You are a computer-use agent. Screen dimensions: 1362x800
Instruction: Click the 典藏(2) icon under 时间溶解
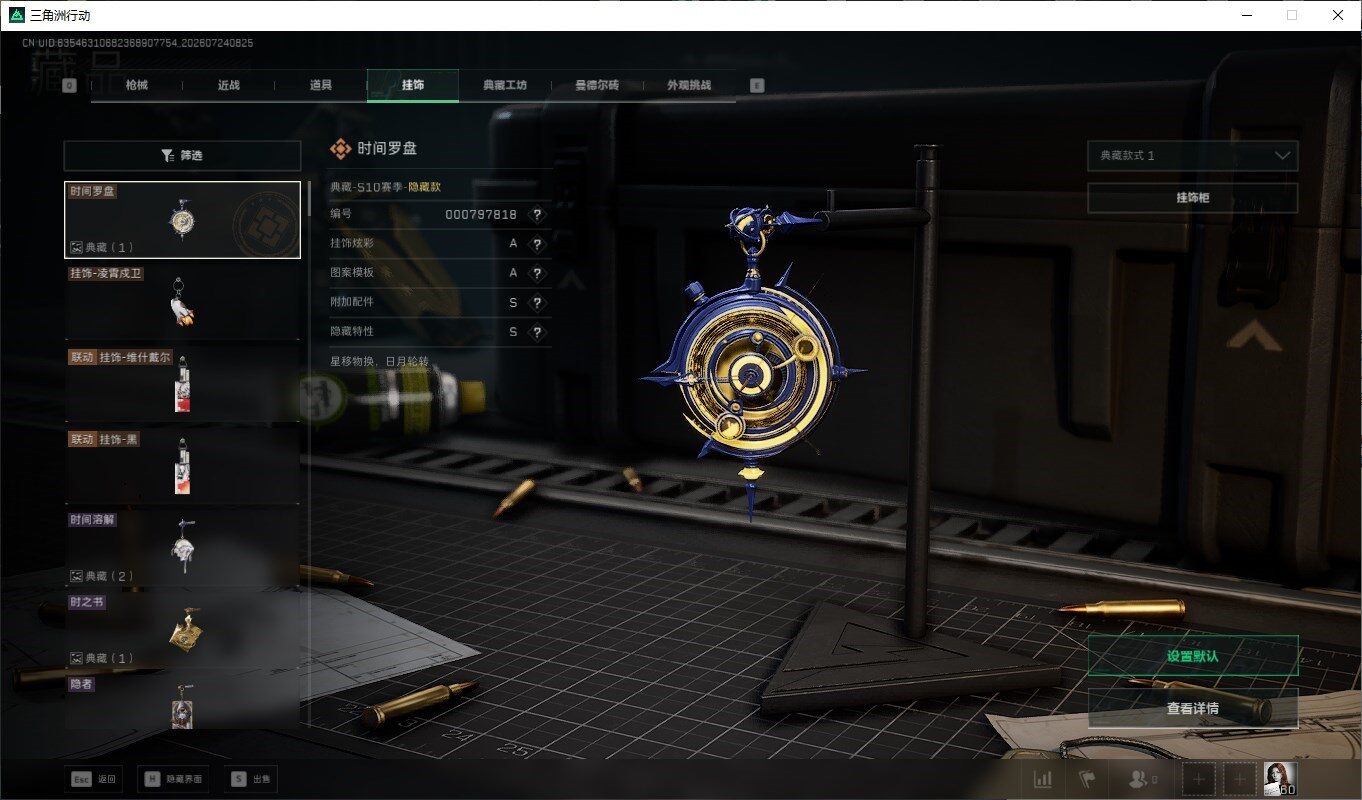click(76, 576)
